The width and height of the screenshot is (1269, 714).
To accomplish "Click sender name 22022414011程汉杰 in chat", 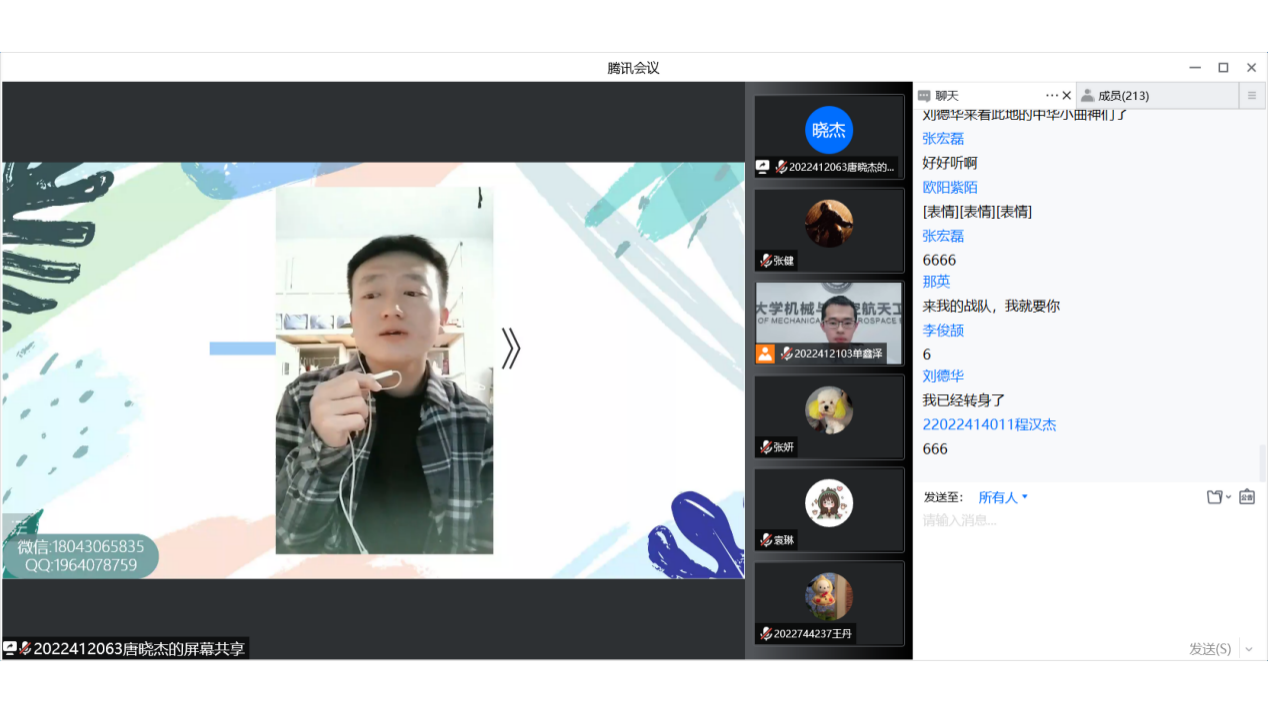I will (x=989, y=424).
